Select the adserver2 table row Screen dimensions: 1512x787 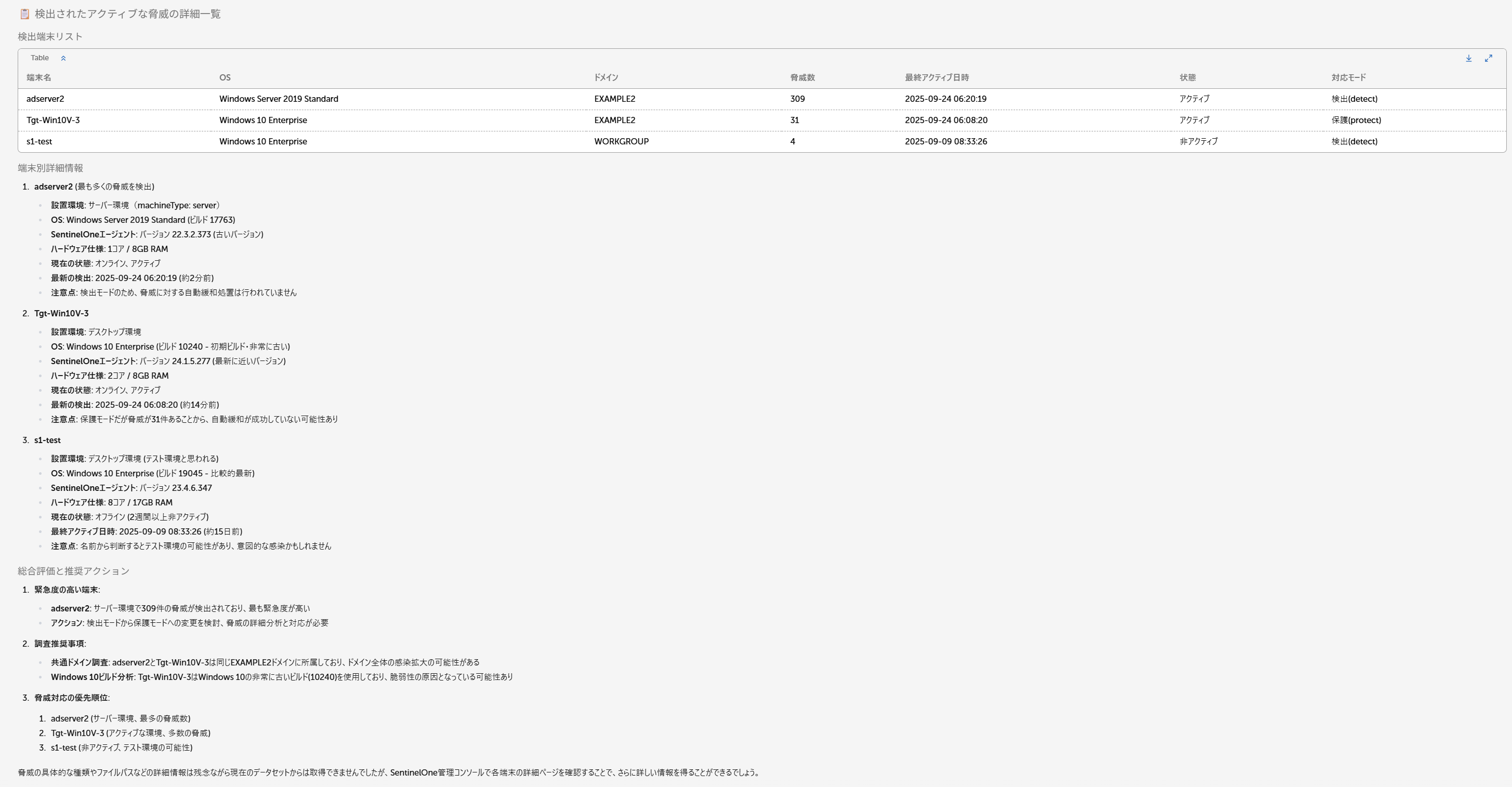click(x=45, y=99)
